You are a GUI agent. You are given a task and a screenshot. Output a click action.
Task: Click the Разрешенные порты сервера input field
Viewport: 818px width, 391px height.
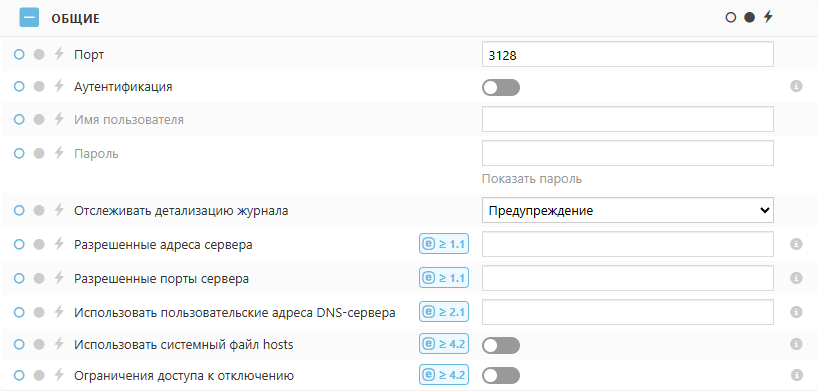[x=628, y=278]
